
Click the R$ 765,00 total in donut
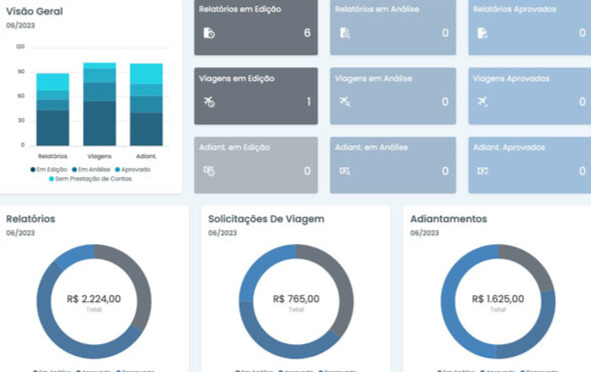pyautogui.click(x=296, y=299)
